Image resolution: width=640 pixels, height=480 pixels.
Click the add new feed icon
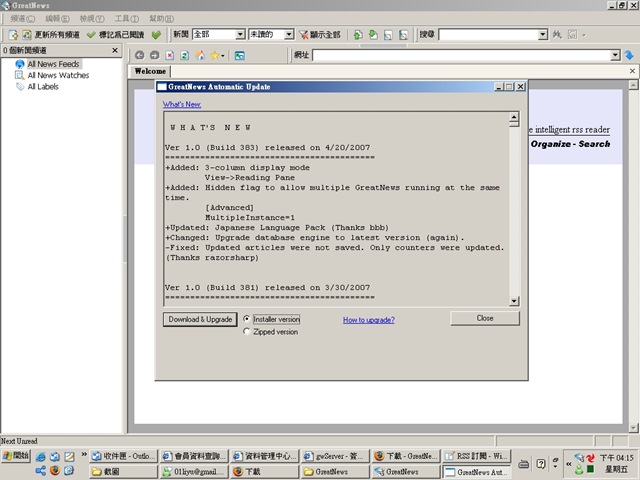(x=13, y=35)
